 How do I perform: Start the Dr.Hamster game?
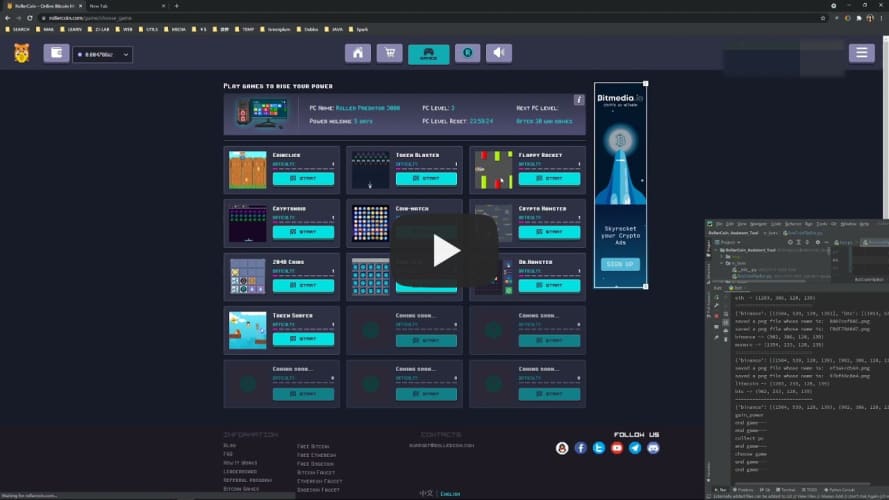[549, 285]
